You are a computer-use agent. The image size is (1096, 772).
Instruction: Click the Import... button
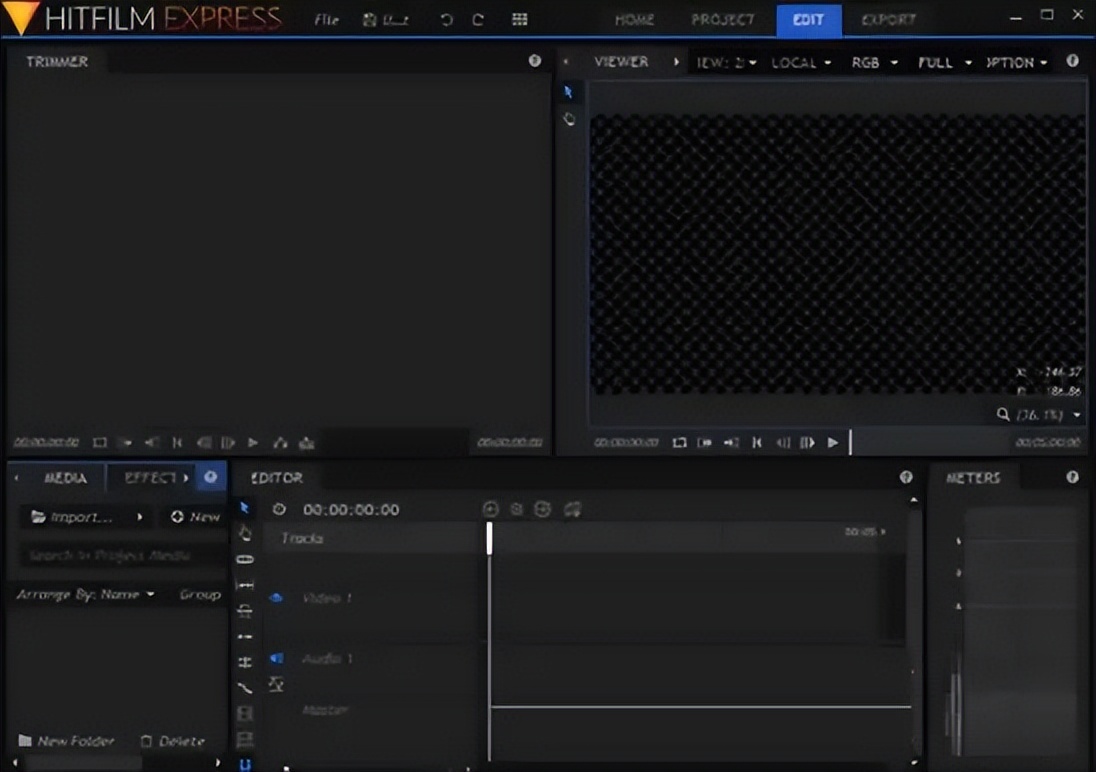pyautogui.click(x=72, y=517)
